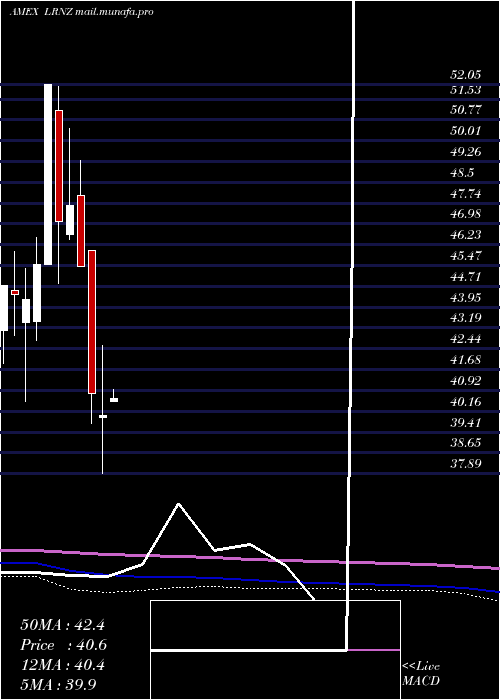The height and width of the screenshot is (700, 500).
Task: Click the 50MA : 42.4 readout
Action: 62,625
